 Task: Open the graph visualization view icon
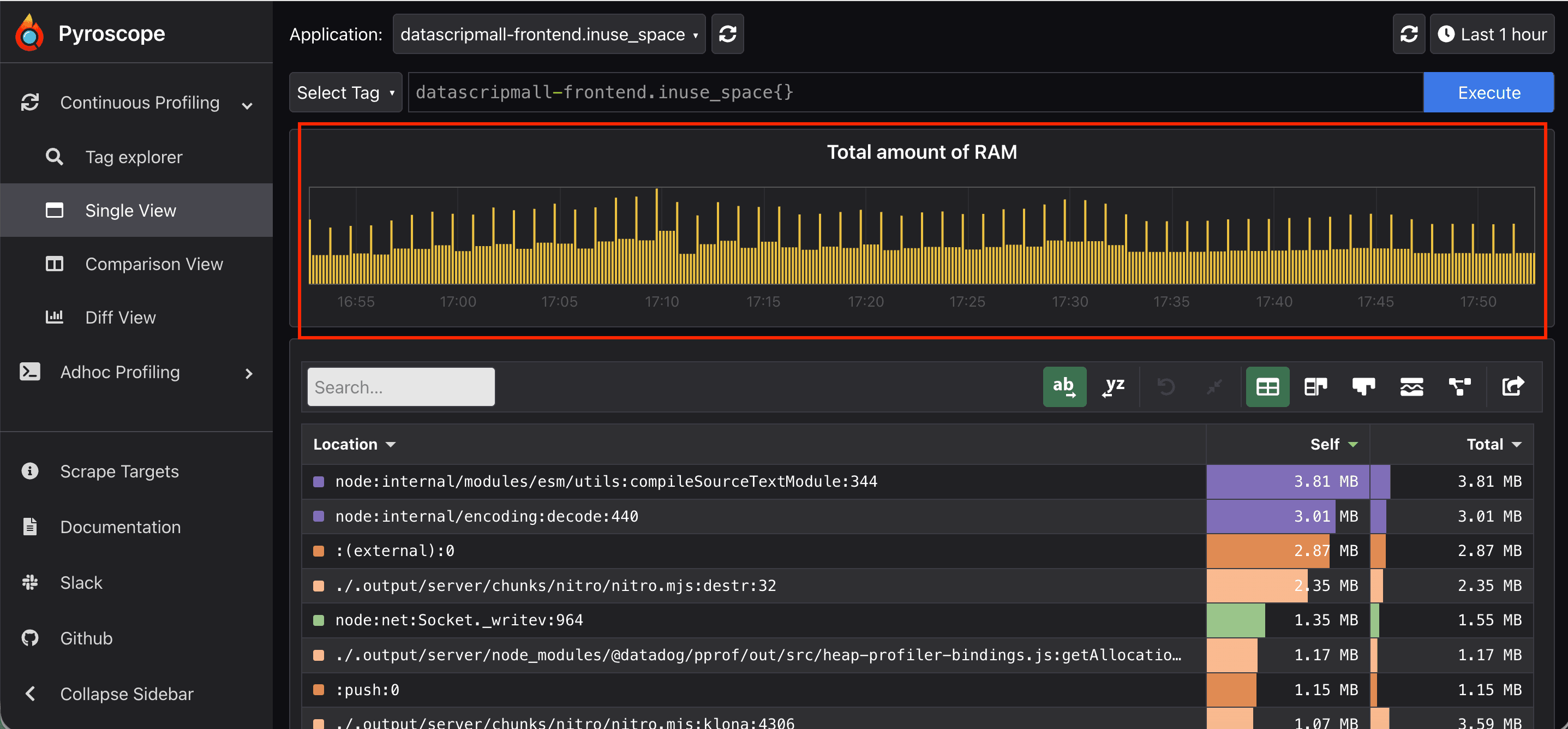(x=1459, y=387)
